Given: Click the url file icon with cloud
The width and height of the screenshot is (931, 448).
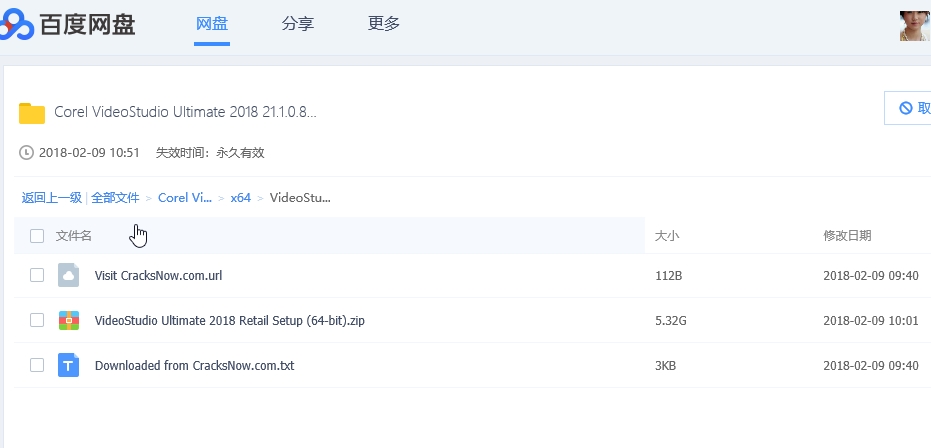Looking at the screenshot, I should (x=68, y=275).
